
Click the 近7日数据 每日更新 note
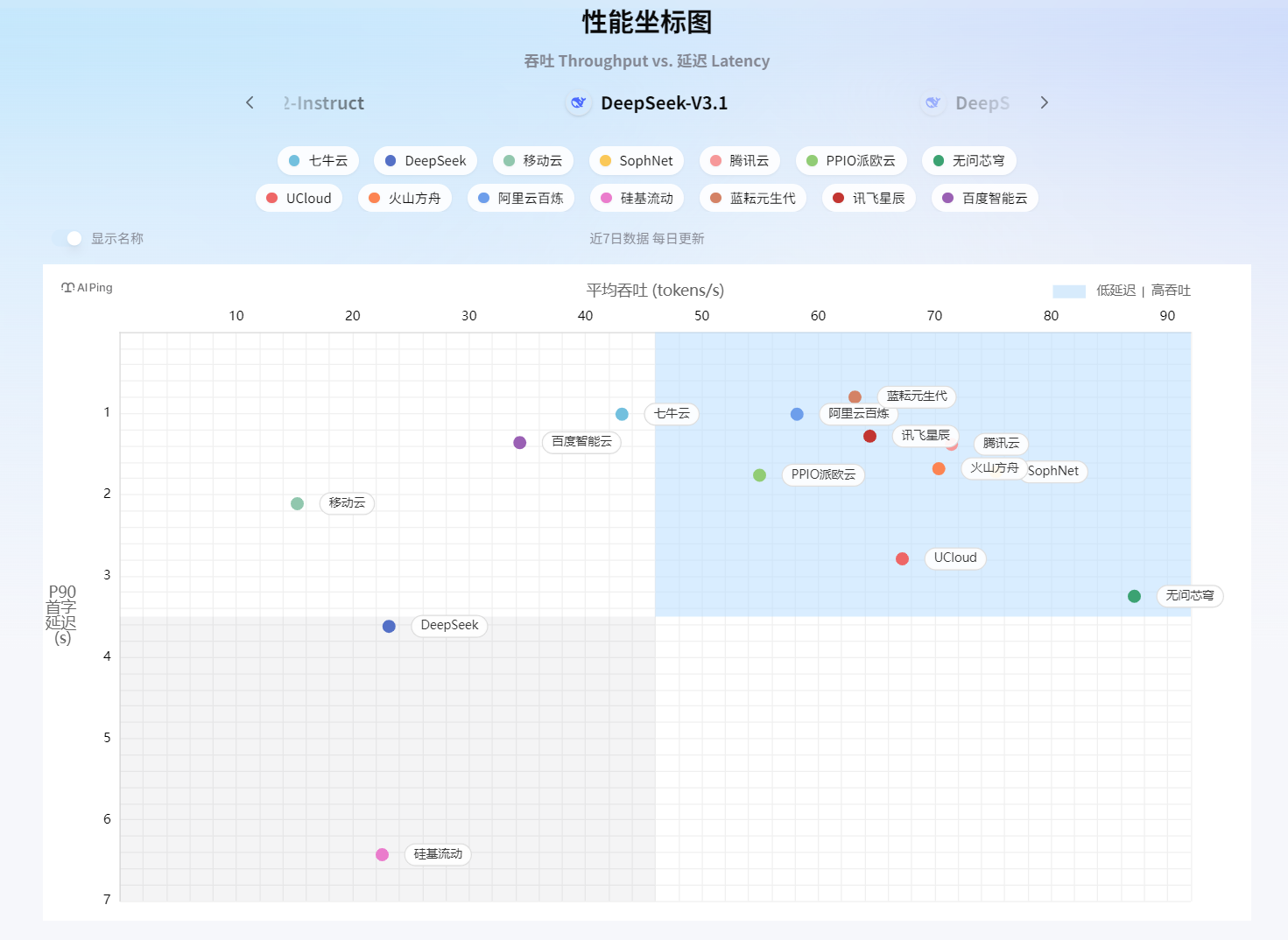click(x=647, y=238)
